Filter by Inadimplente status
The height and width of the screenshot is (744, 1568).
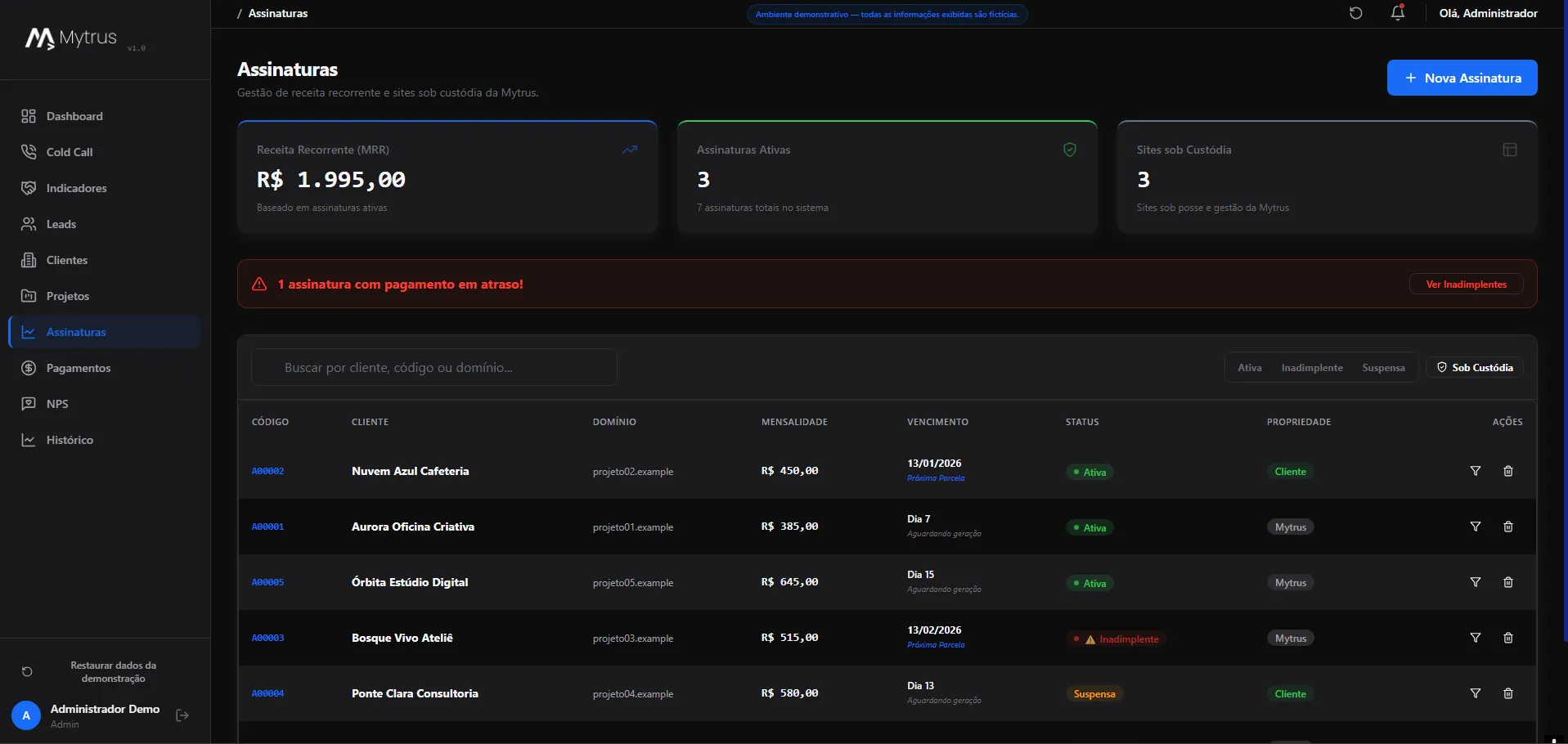coord(1311,367)
